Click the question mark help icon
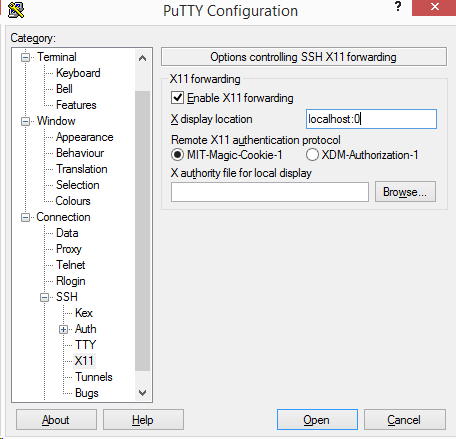The image size is (456, 439). tap(398, 6)
